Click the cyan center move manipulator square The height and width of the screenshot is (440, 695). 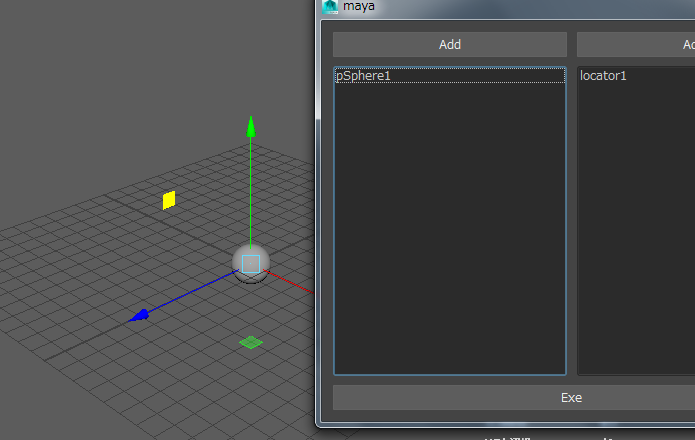(x=251, y=264)
